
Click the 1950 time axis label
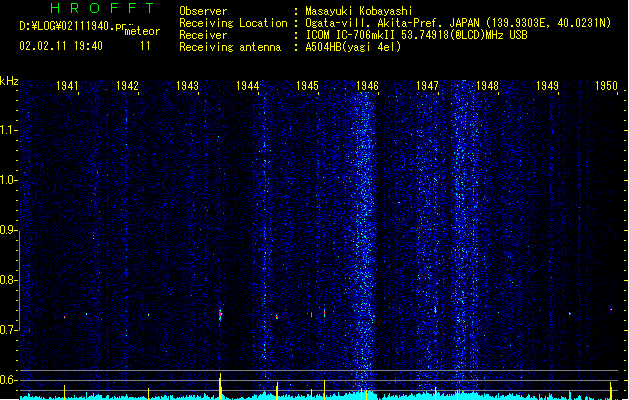[606, 85]
